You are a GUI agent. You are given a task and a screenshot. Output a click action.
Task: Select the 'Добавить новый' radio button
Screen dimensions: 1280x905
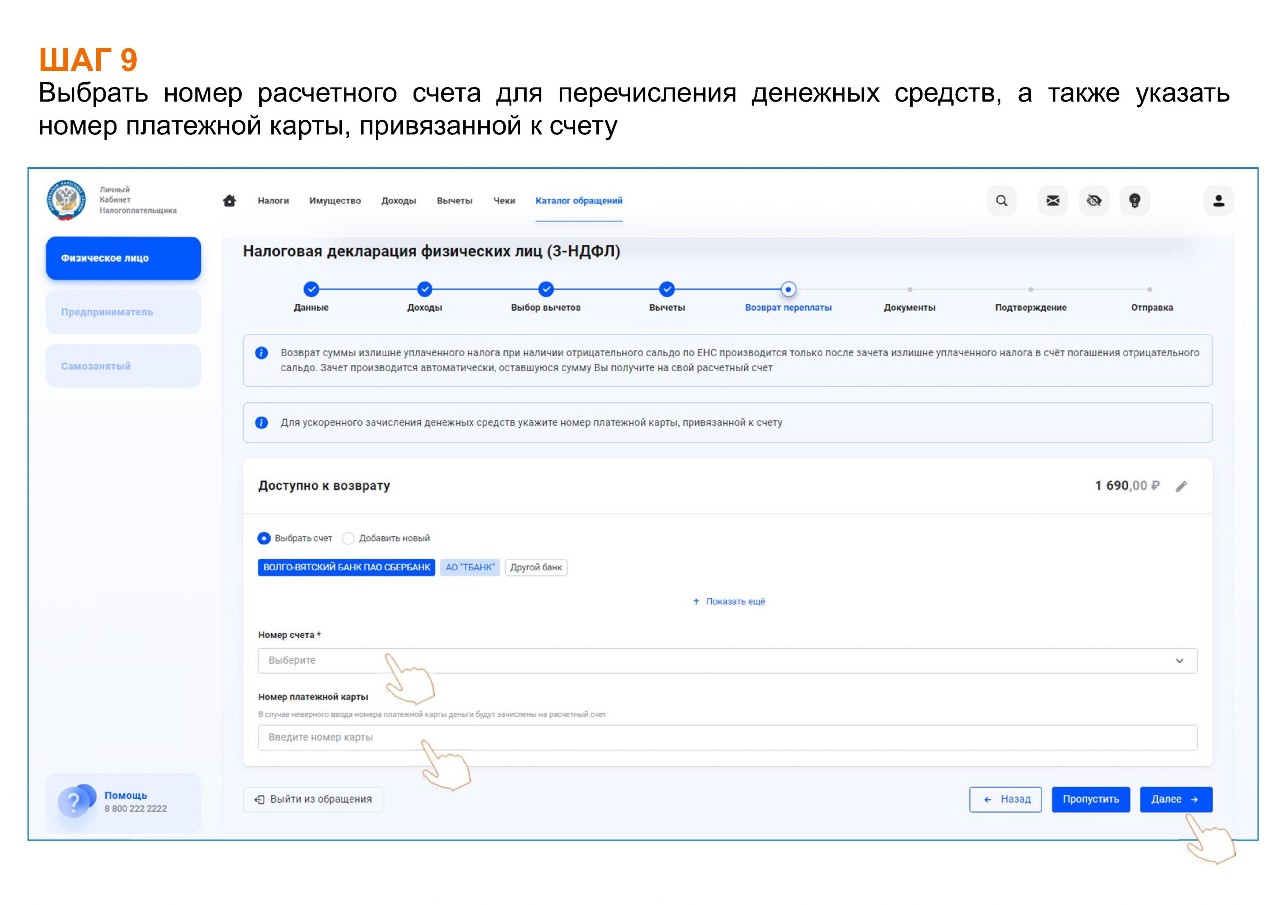tap(348, 538)
